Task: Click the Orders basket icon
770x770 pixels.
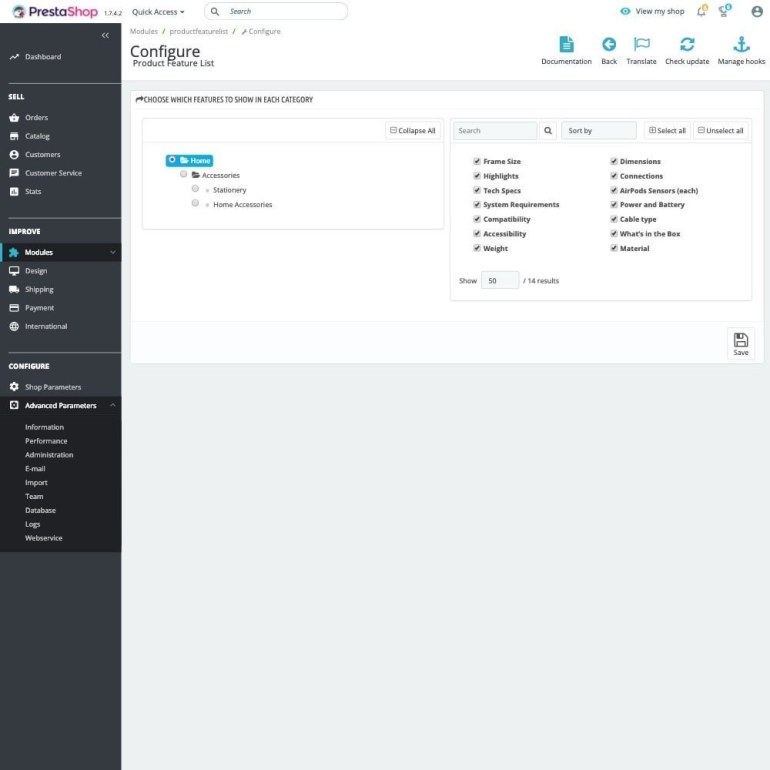Action: 14,118
